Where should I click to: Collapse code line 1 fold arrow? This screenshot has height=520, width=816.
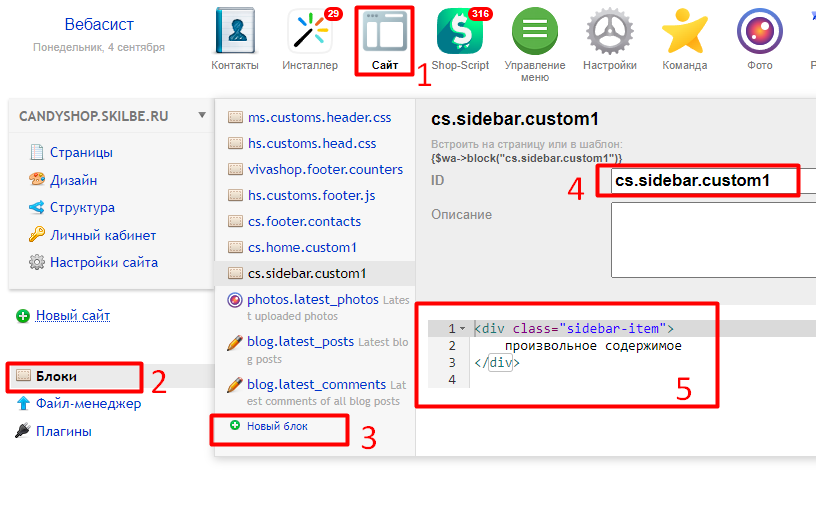coord(462,328)
